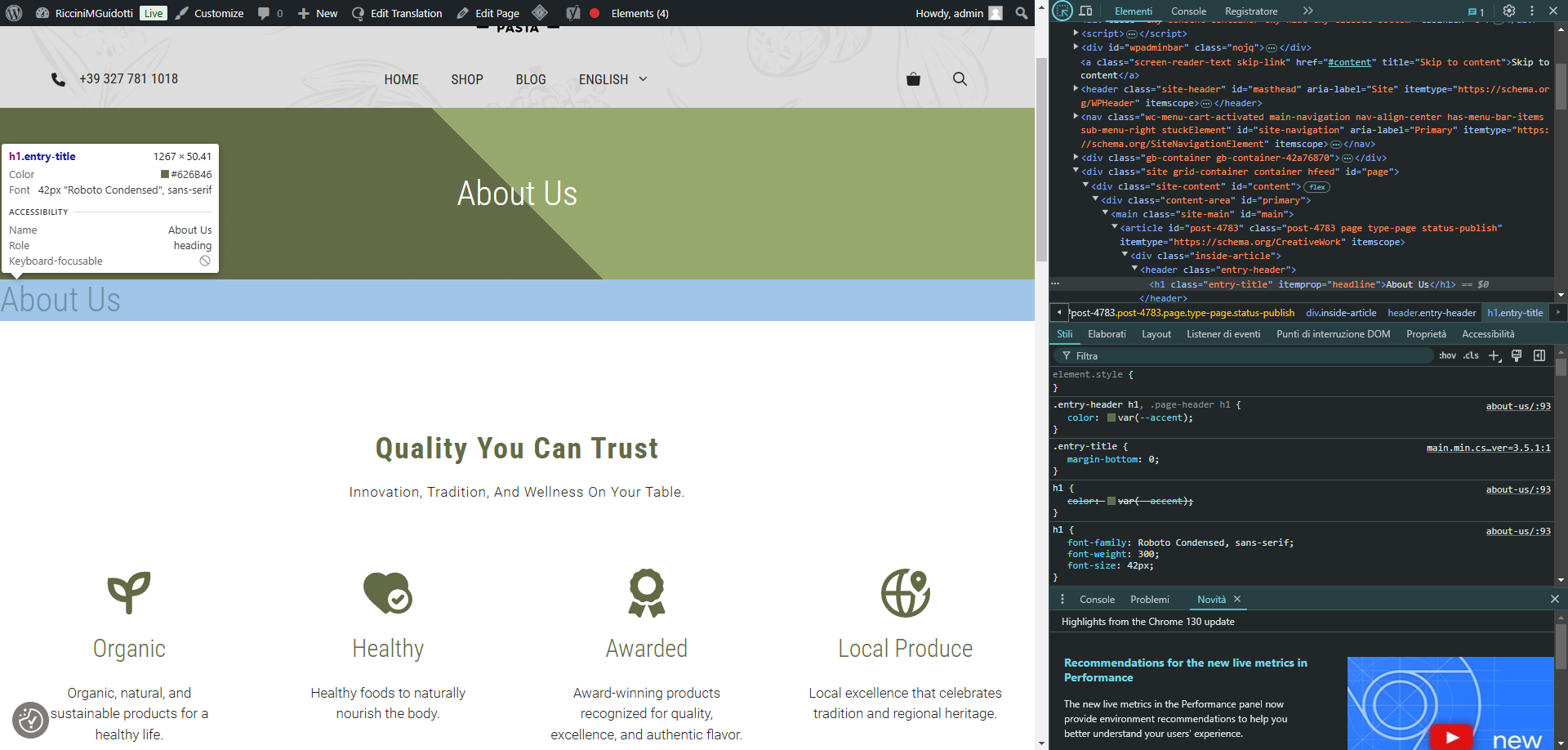Open the WordPress logo menu
Viewport: 1568px width, 750px height.
click(x=14, y=13)
